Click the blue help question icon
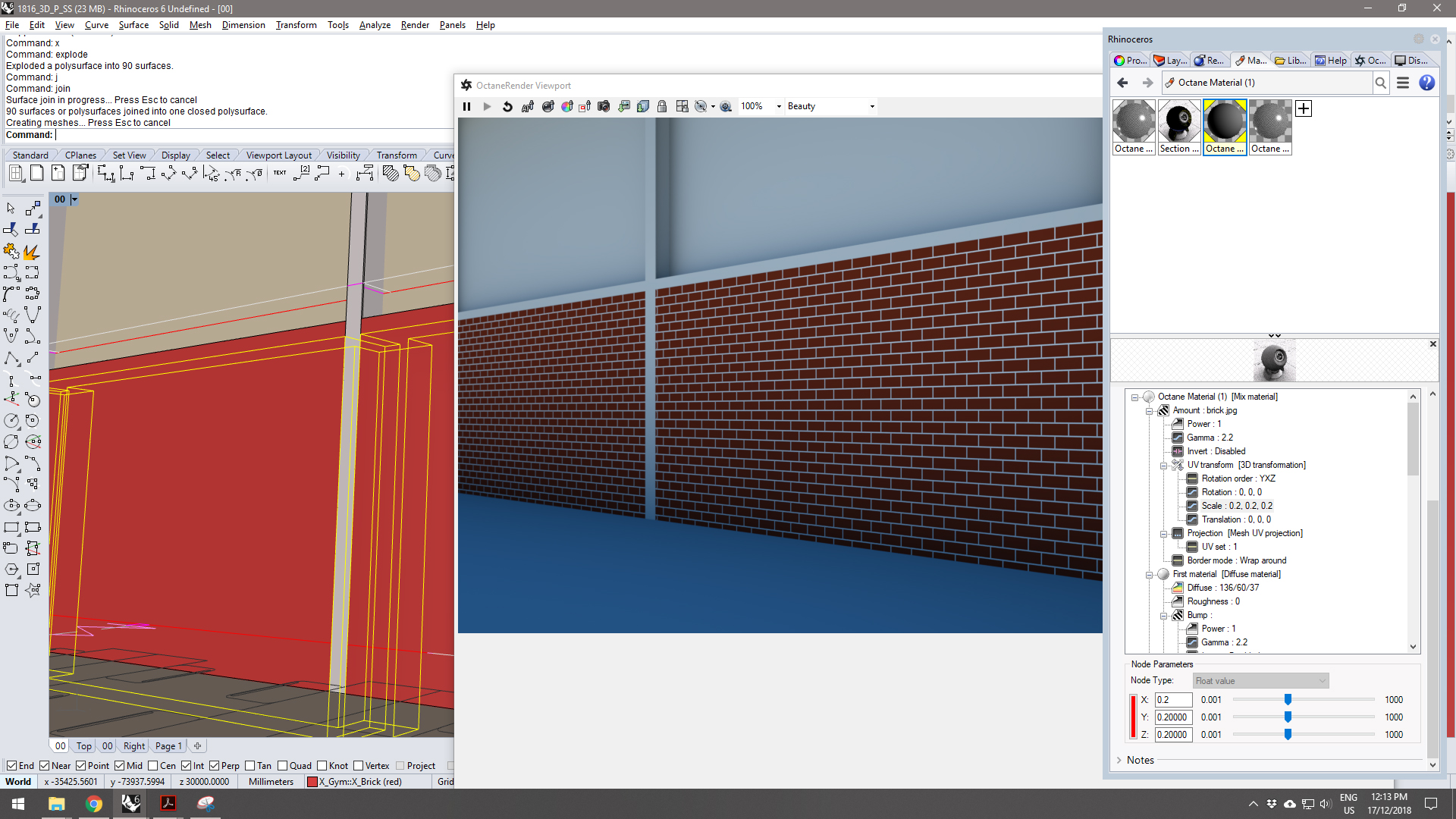 [x=1426, y=83]
